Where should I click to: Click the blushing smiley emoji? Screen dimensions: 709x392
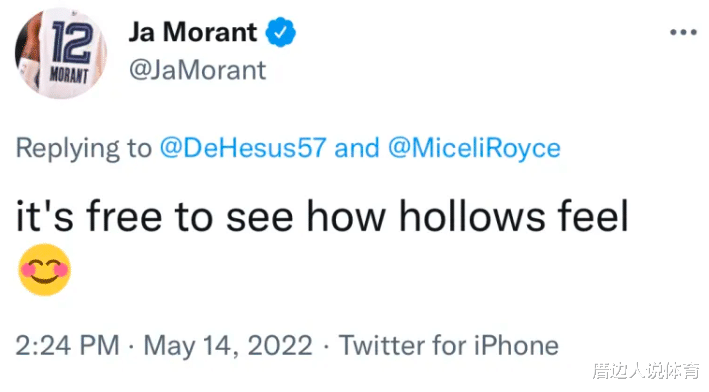[44, 270]
